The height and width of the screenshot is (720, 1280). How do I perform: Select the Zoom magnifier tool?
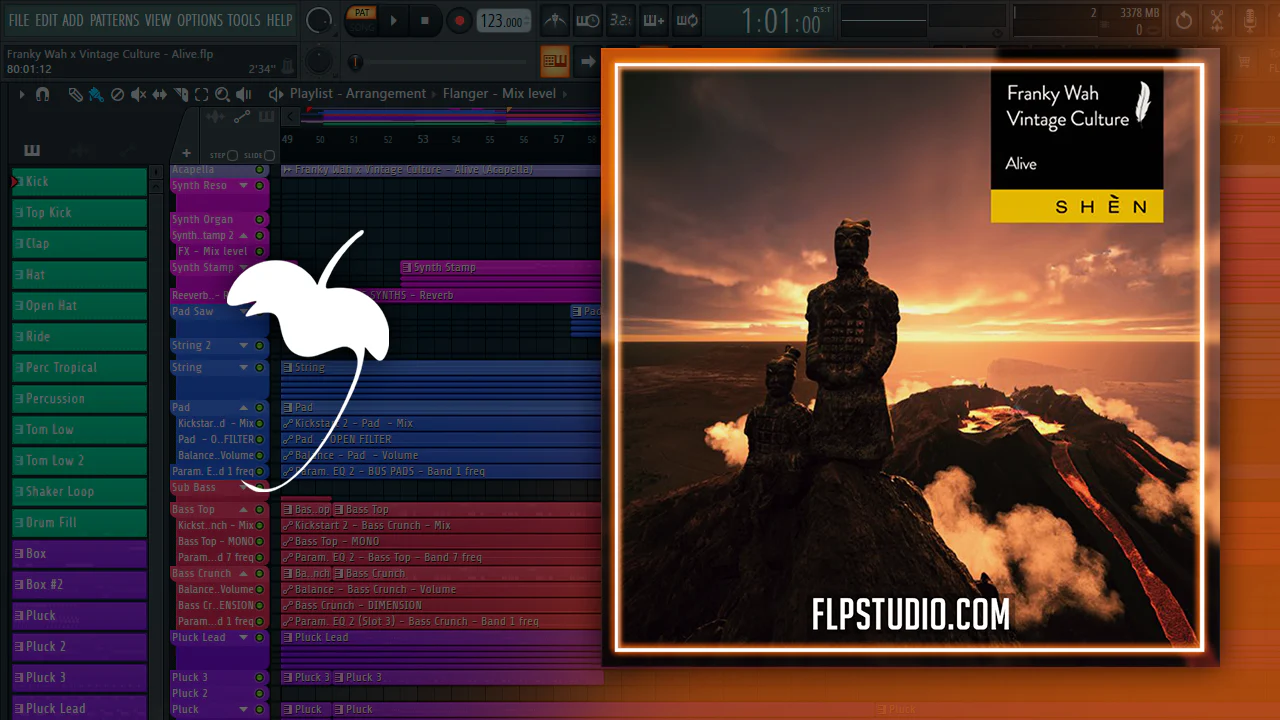click(x=222, y=94)
